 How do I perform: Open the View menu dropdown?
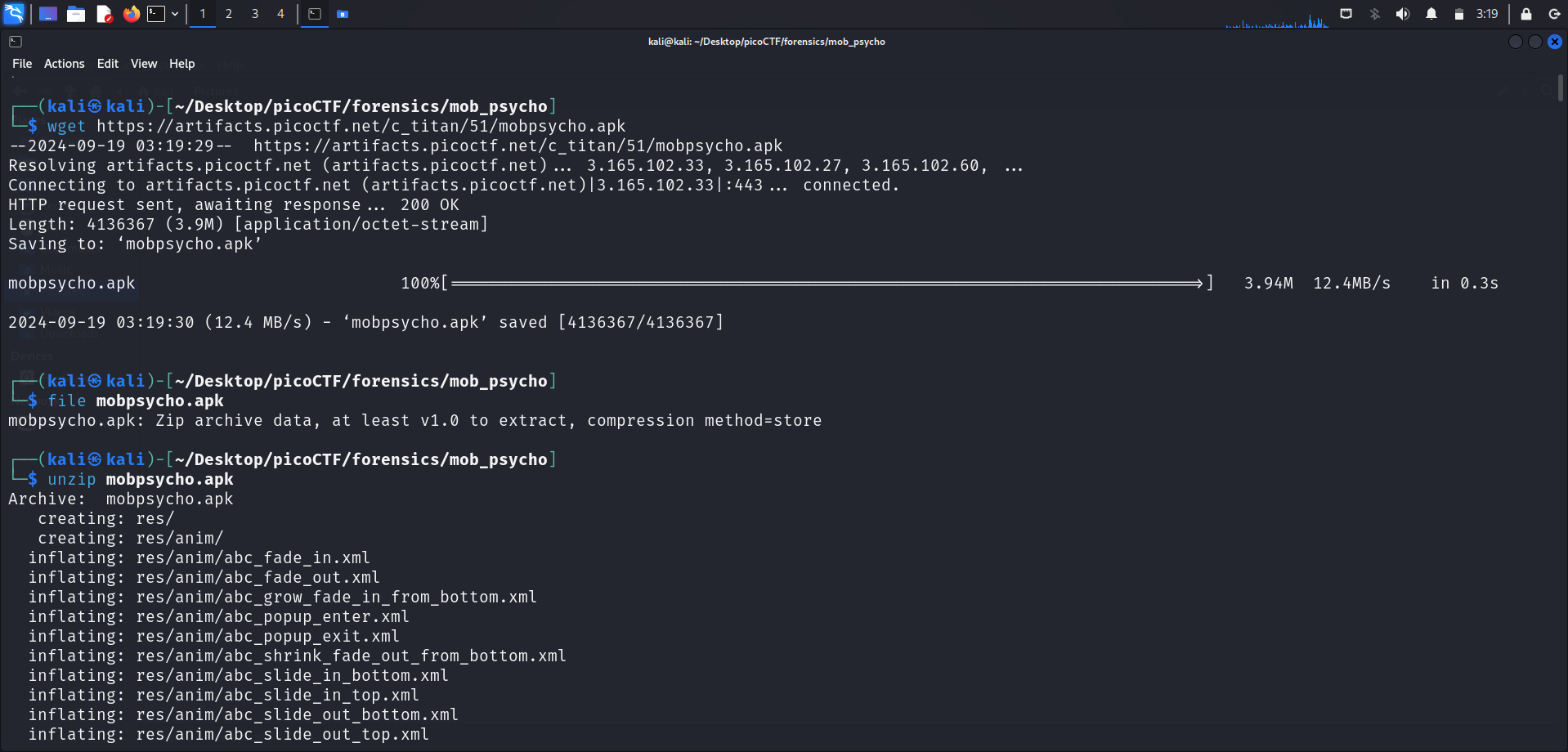pyautogui.click(x=144, y=64)
